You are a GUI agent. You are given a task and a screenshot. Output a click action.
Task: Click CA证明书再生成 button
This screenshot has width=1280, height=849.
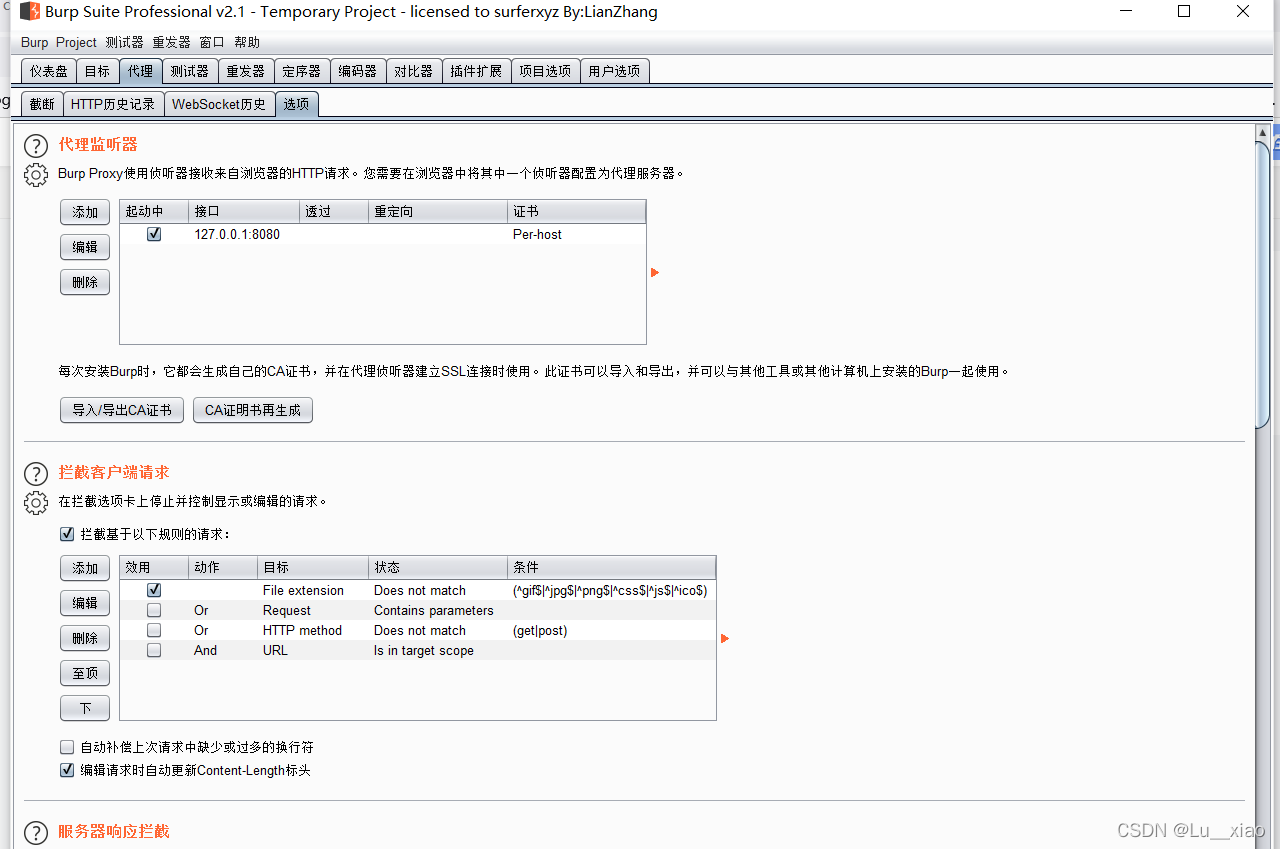(253, 410)
